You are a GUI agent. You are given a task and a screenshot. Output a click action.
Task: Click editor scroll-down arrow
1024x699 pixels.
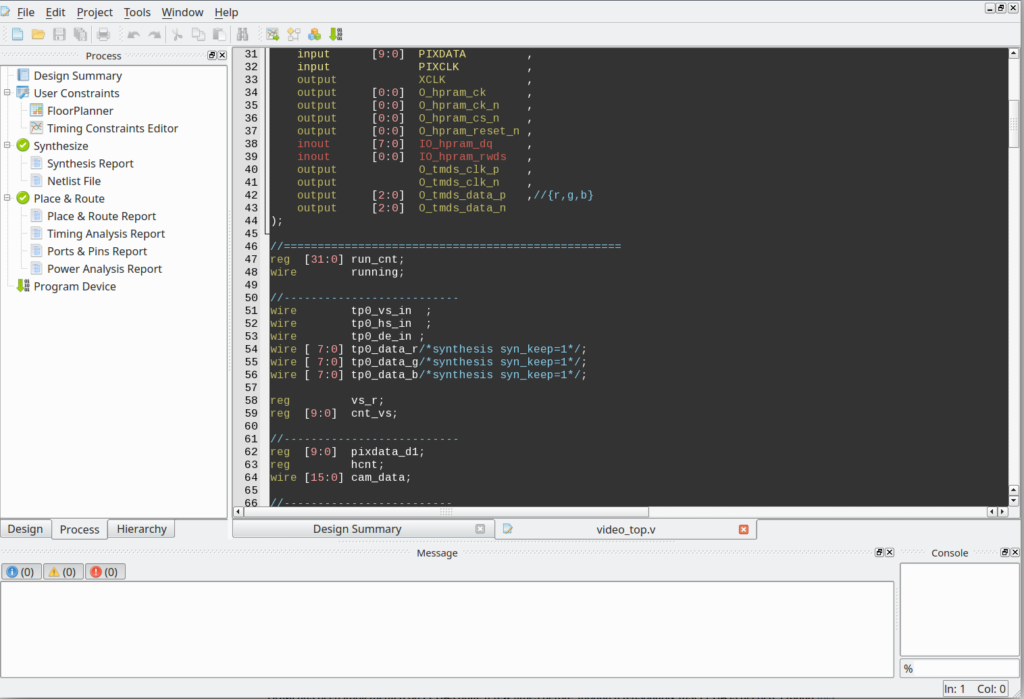pos(1014,501)
